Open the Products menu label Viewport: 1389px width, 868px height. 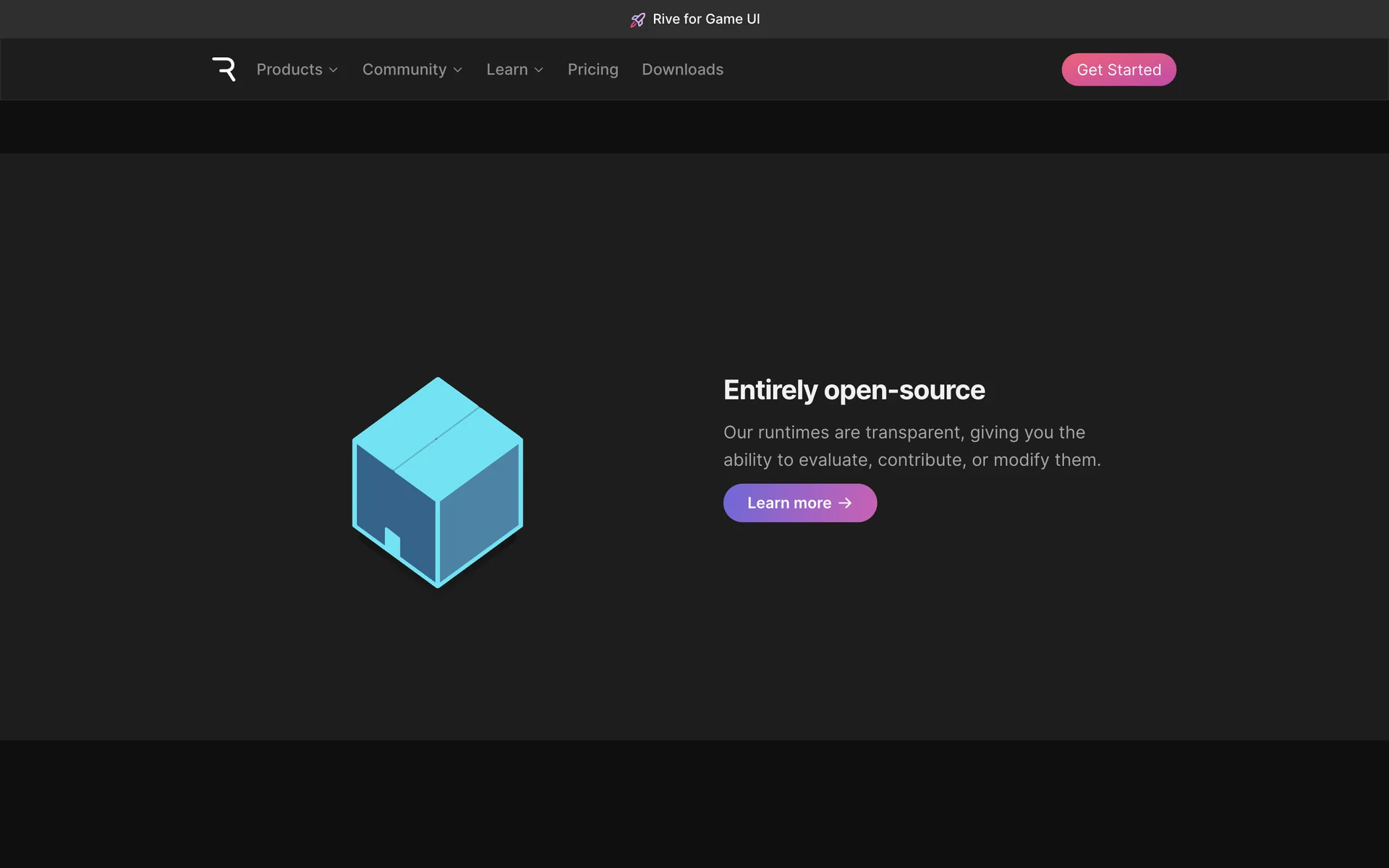pyautogui.click(x=289, y=69)
